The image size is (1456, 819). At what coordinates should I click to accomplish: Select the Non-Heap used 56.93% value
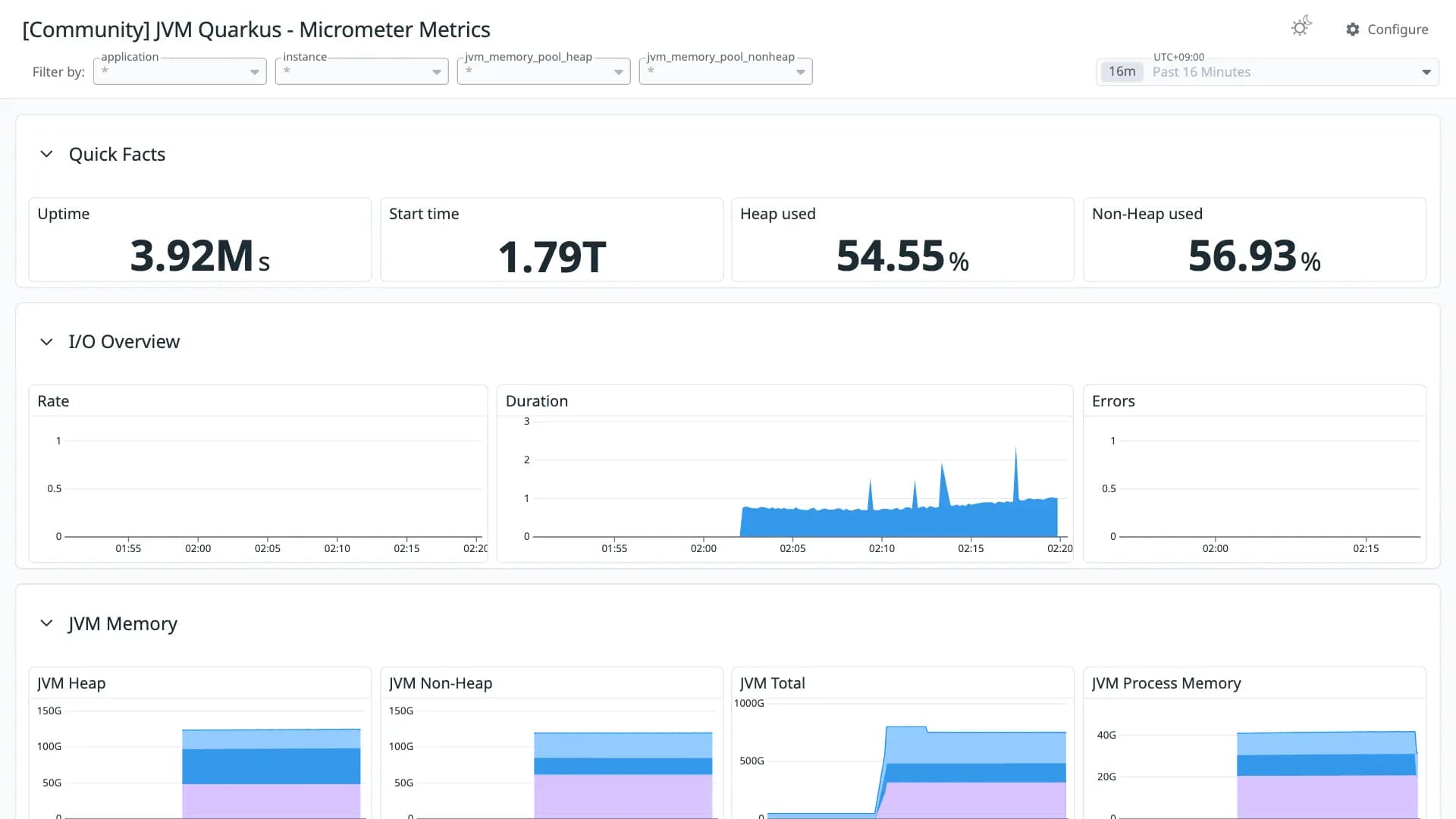1254,256
